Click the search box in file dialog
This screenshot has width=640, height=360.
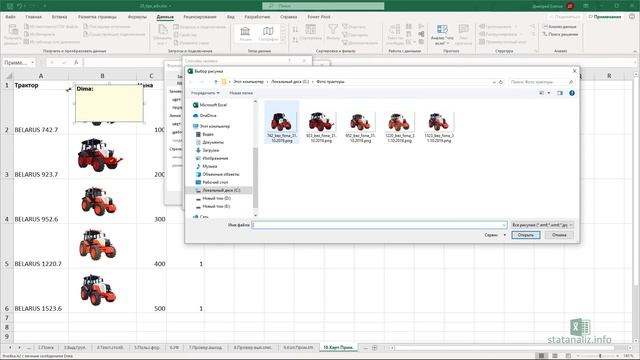pos(542,82)
